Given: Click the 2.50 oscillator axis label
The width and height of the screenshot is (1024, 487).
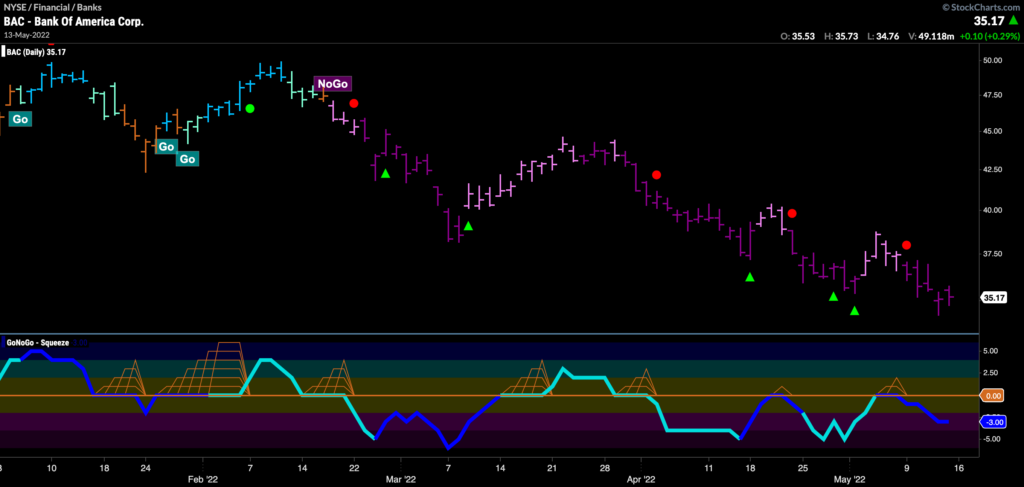Looking at the screenshot, I should pos(993,373).
